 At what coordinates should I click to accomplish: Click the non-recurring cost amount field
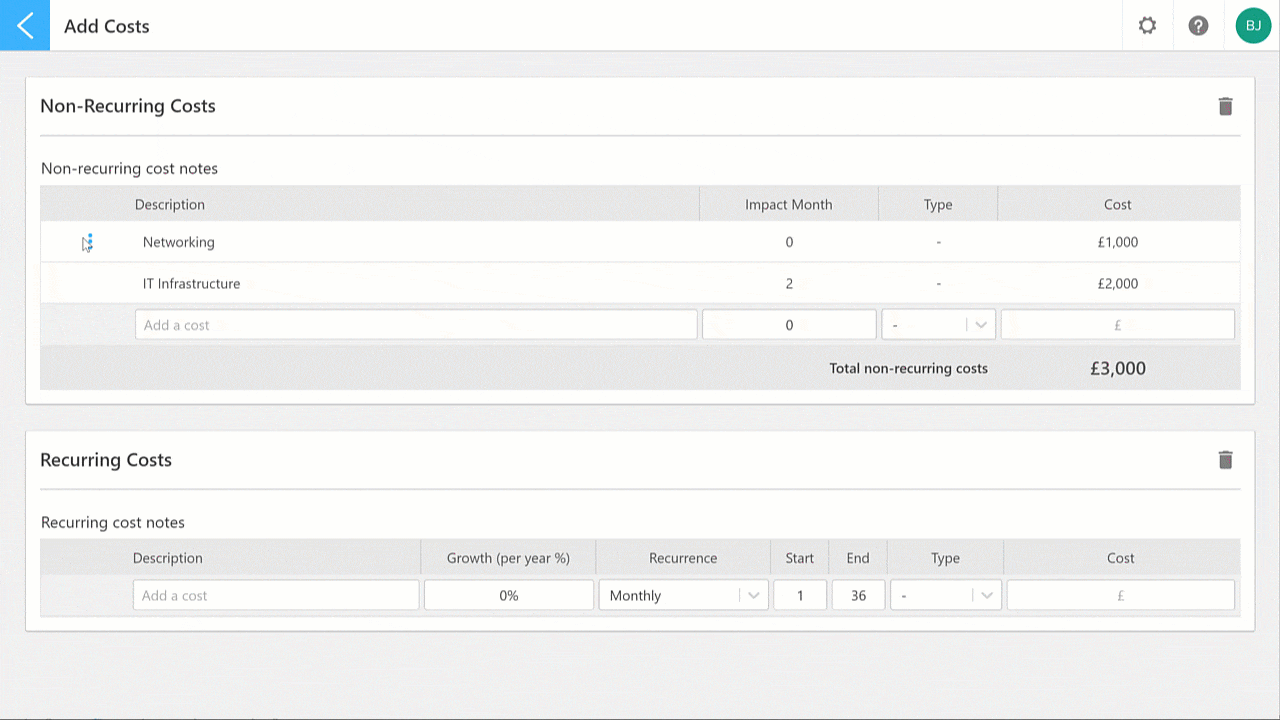click(1118, 325)
